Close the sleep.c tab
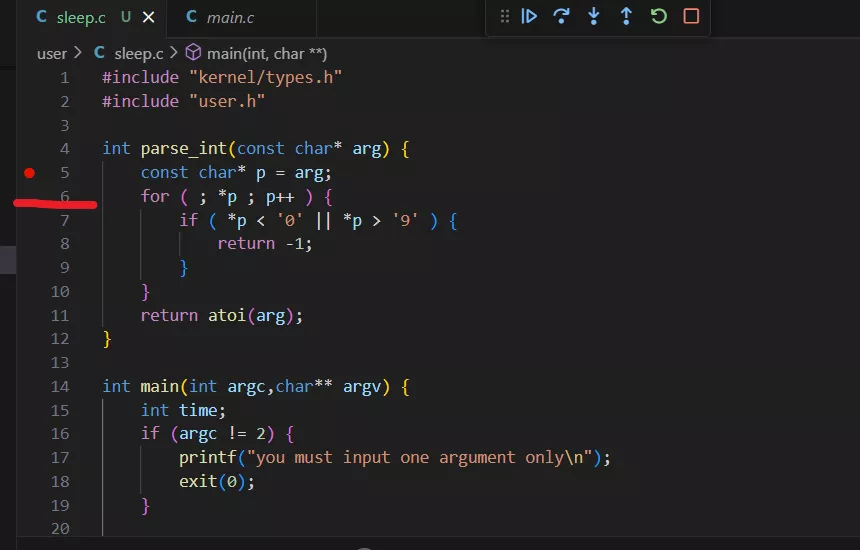The height and width of the screenshot is (550, 860). (148, 18)
